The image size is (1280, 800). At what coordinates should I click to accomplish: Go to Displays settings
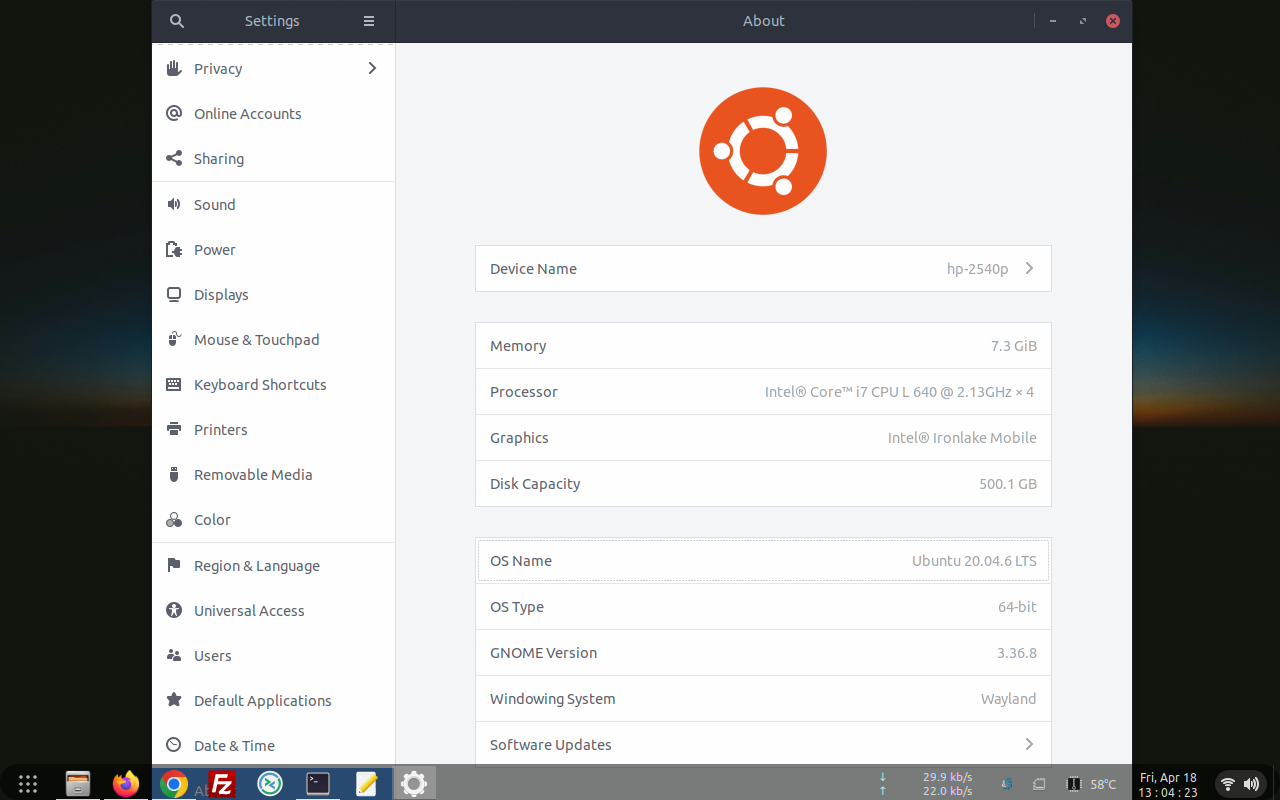pos(273,294)
